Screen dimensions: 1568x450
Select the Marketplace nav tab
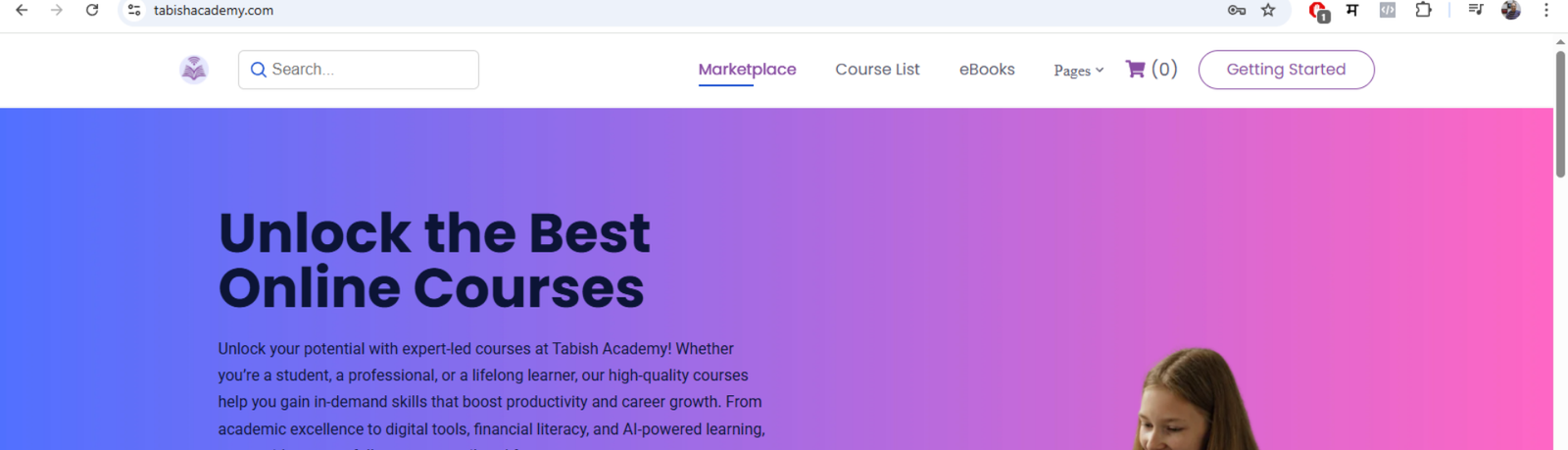click(x=747, y=70)
